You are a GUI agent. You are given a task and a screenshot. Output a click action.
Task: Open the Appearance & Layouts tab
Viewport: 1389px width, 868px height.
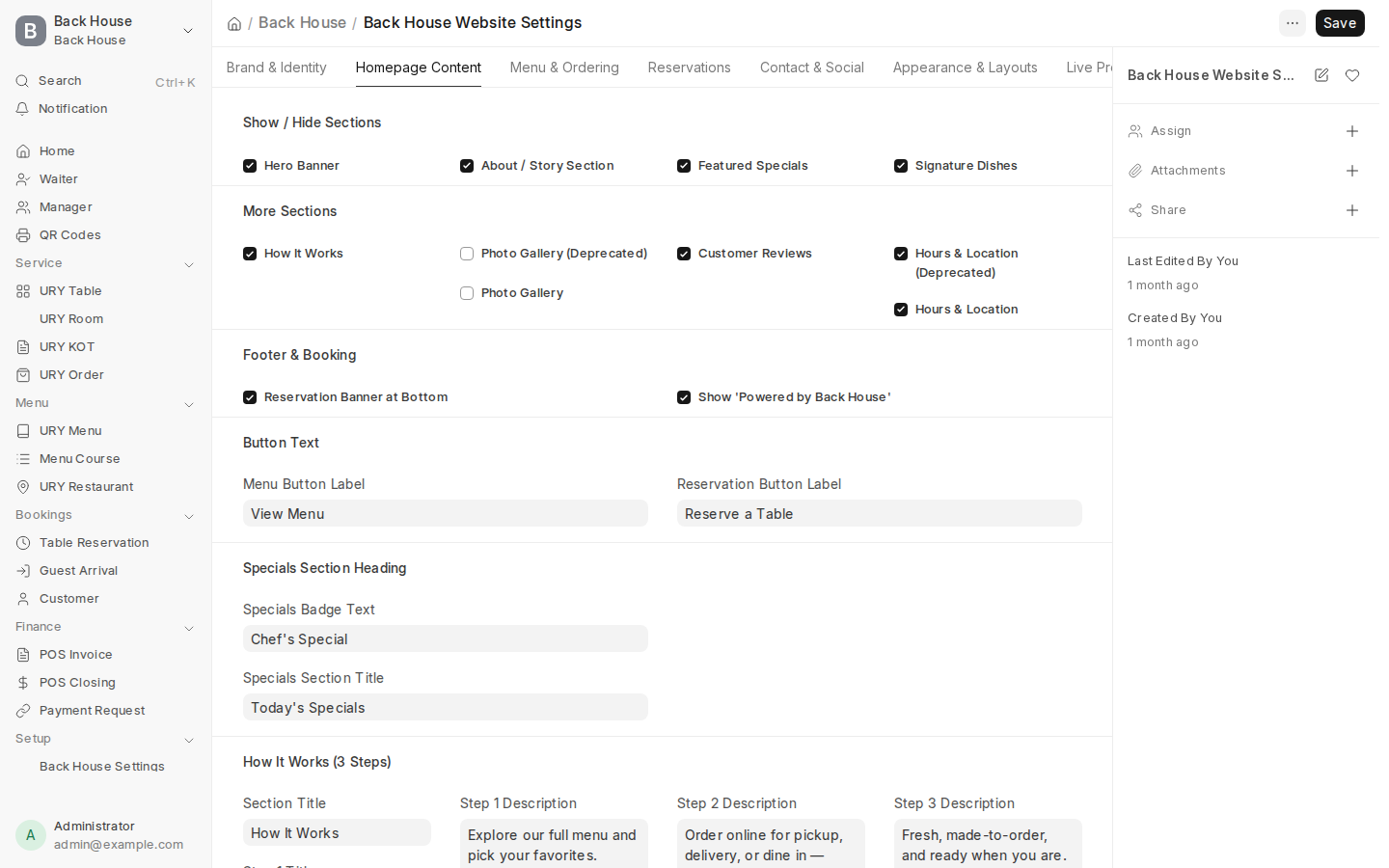pyautogui.click(x=966, y=68)
